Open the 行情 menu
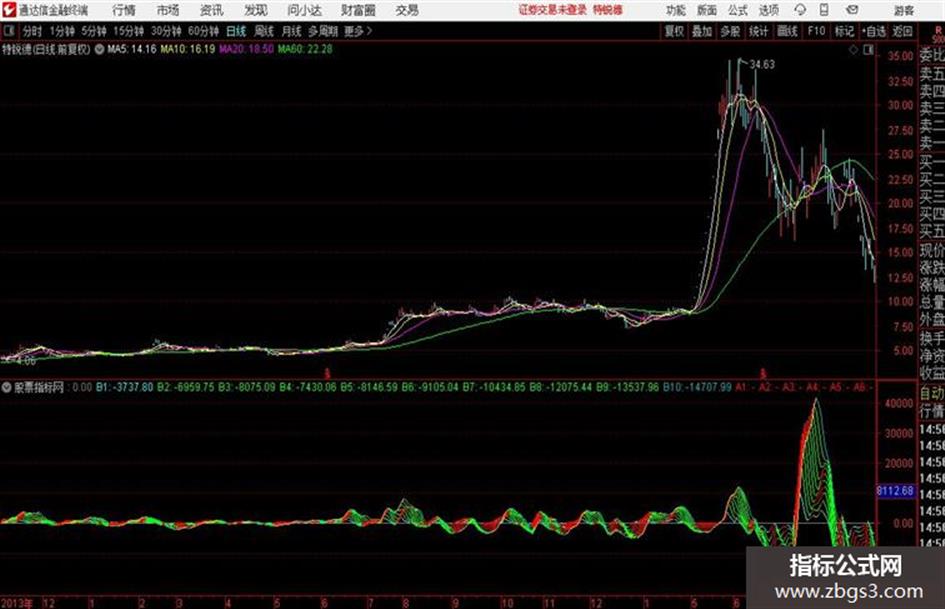This screenshot has width=945, height=609. 124,10
